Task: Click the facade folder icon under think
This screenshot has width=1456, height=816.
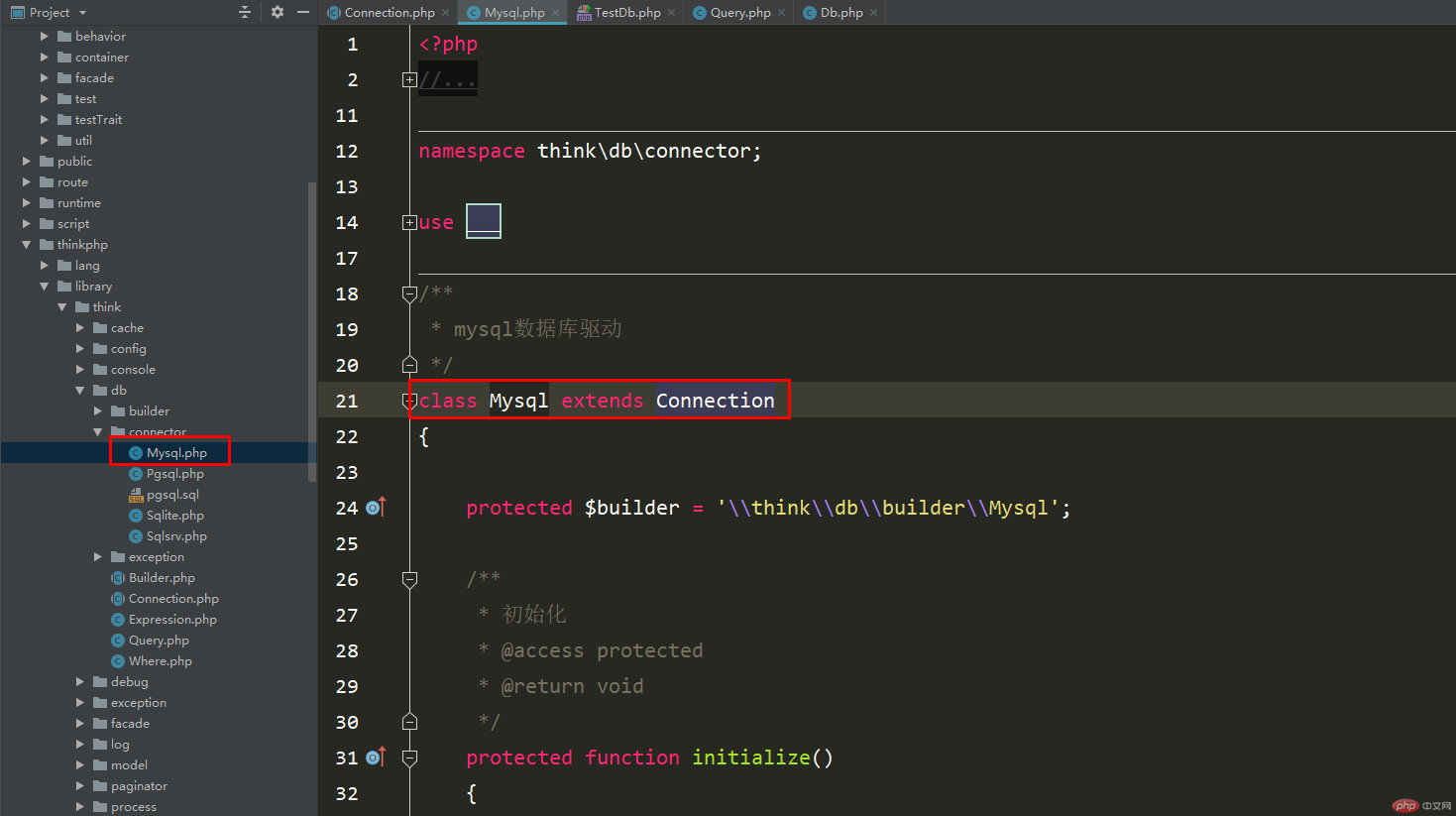Action: coord(100,724)
